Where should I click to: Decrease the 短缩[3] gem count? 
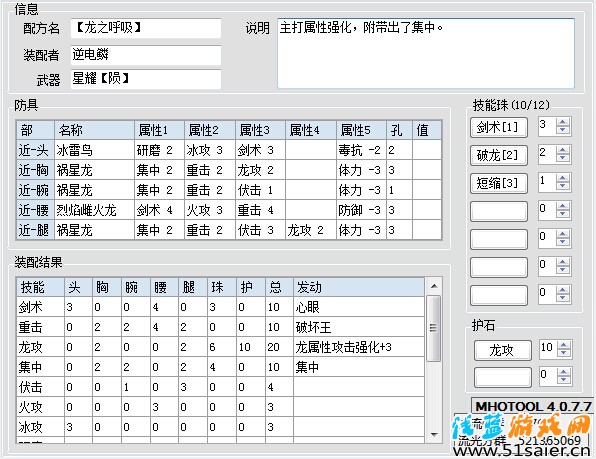pos(563,186)
